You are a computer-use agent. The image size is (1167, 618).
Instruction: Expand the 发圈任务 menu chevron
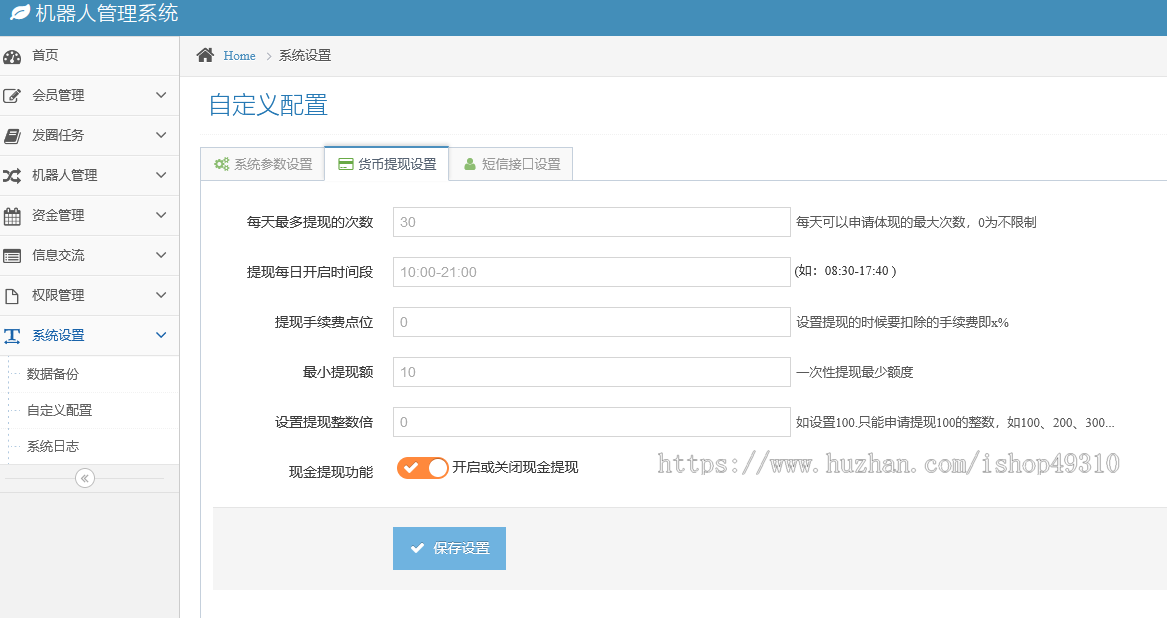coord(161,135)
